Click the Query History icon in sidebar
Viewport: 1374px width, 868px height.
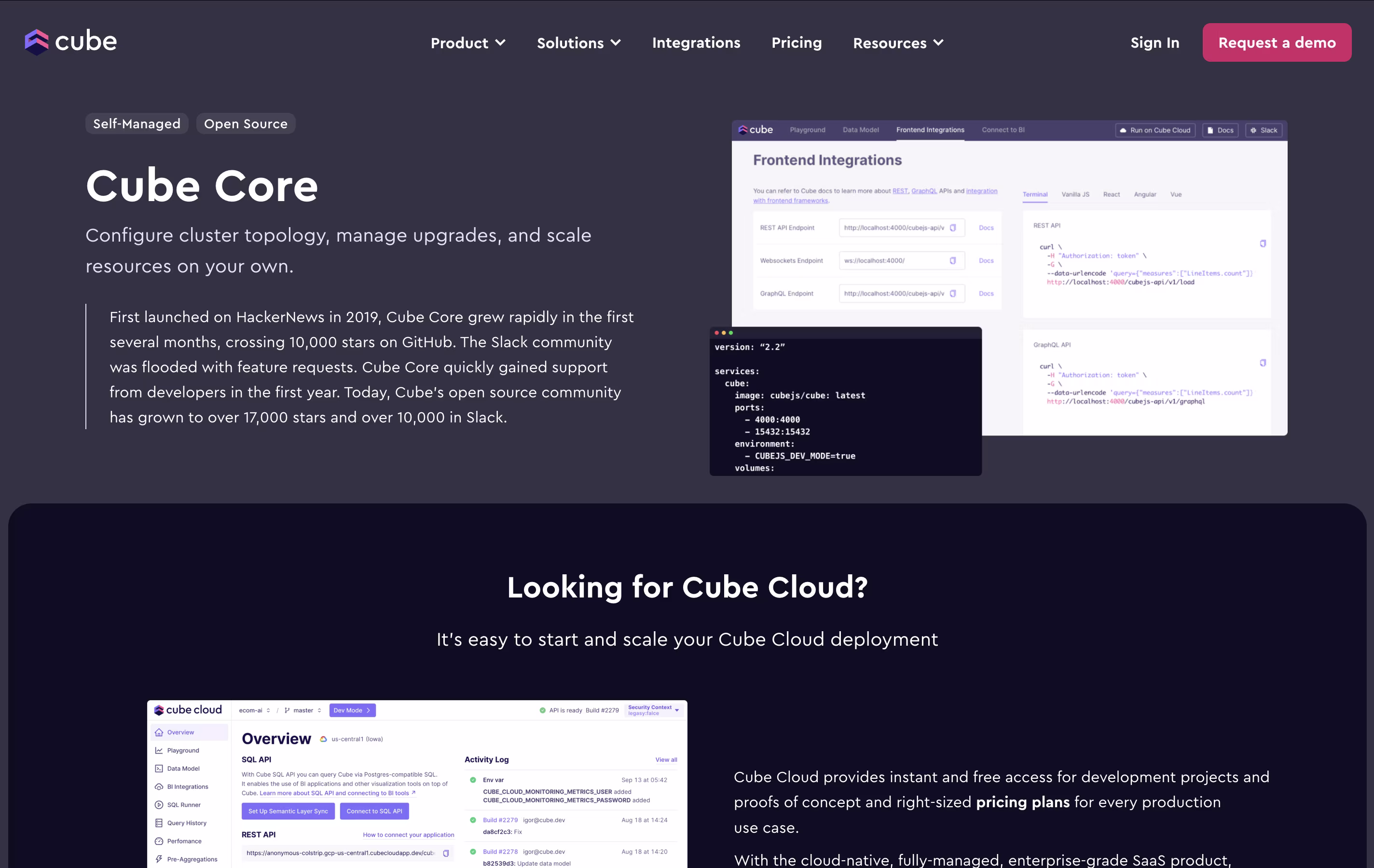[159, 823]
